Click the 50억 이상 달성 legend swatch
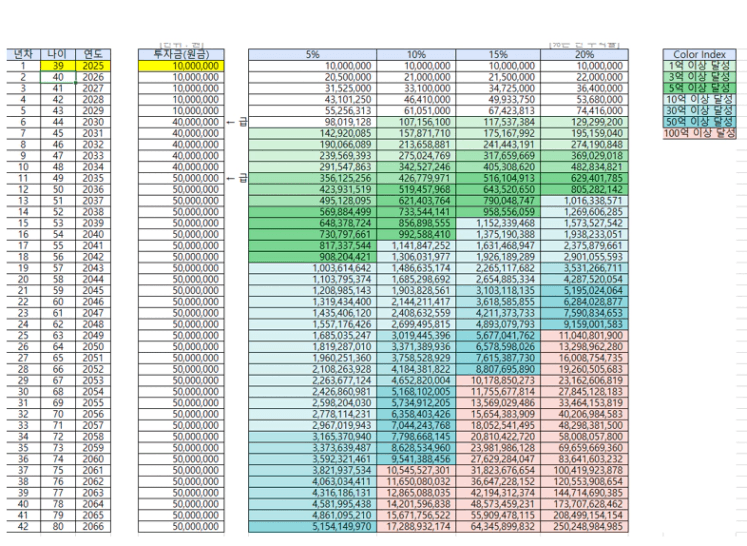Screen dimensions: 747x546 coord(699,122)
